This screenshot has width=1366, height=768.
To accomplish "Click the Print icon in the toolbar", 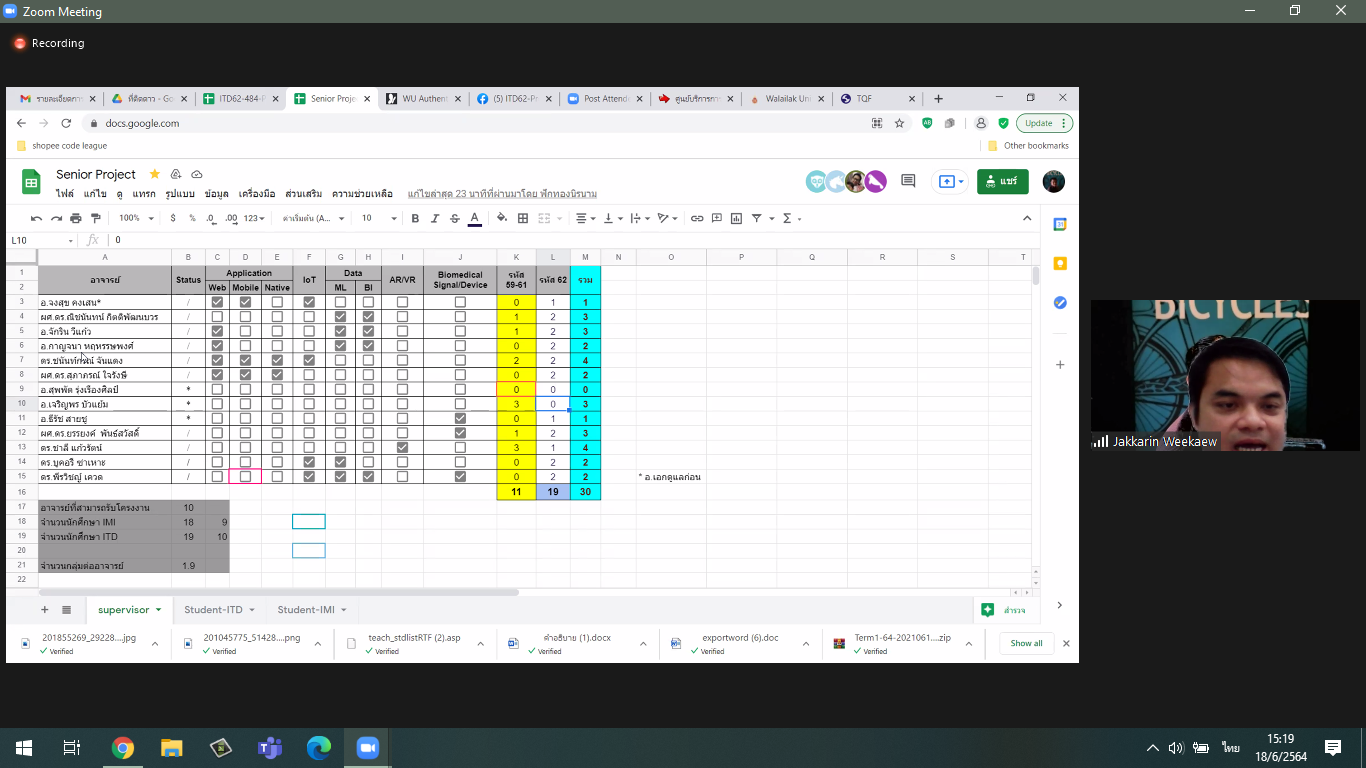I will tap(76, 218).
